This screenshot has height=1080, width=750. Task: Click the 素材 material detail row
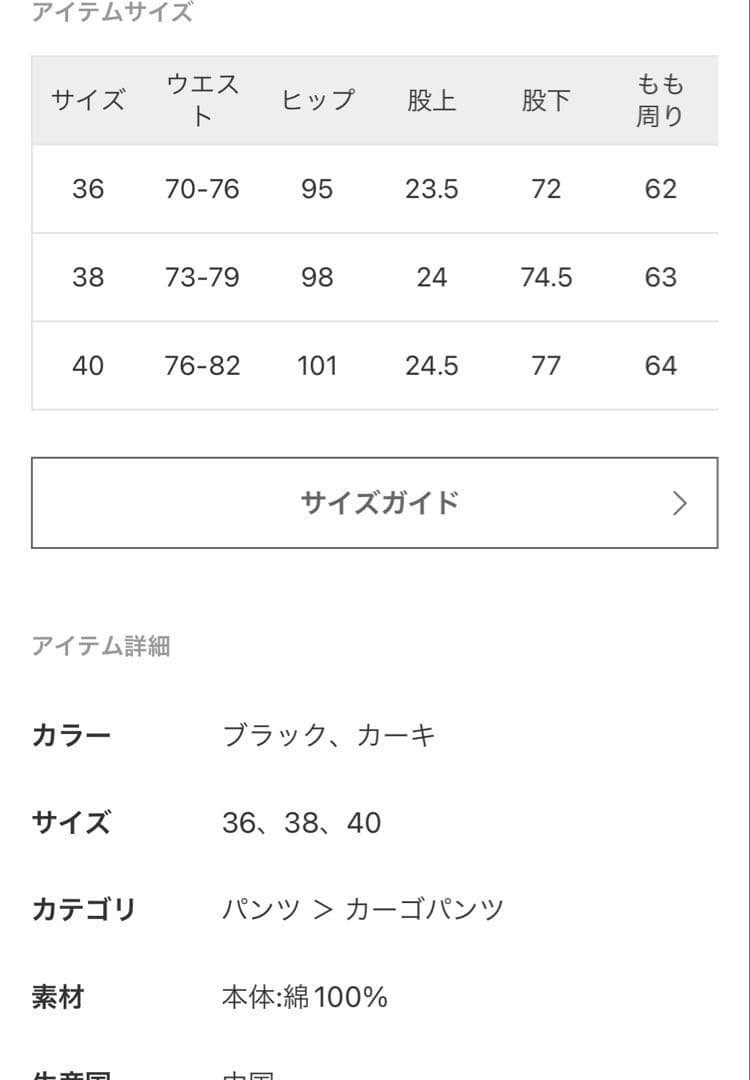tap(62, 996)
